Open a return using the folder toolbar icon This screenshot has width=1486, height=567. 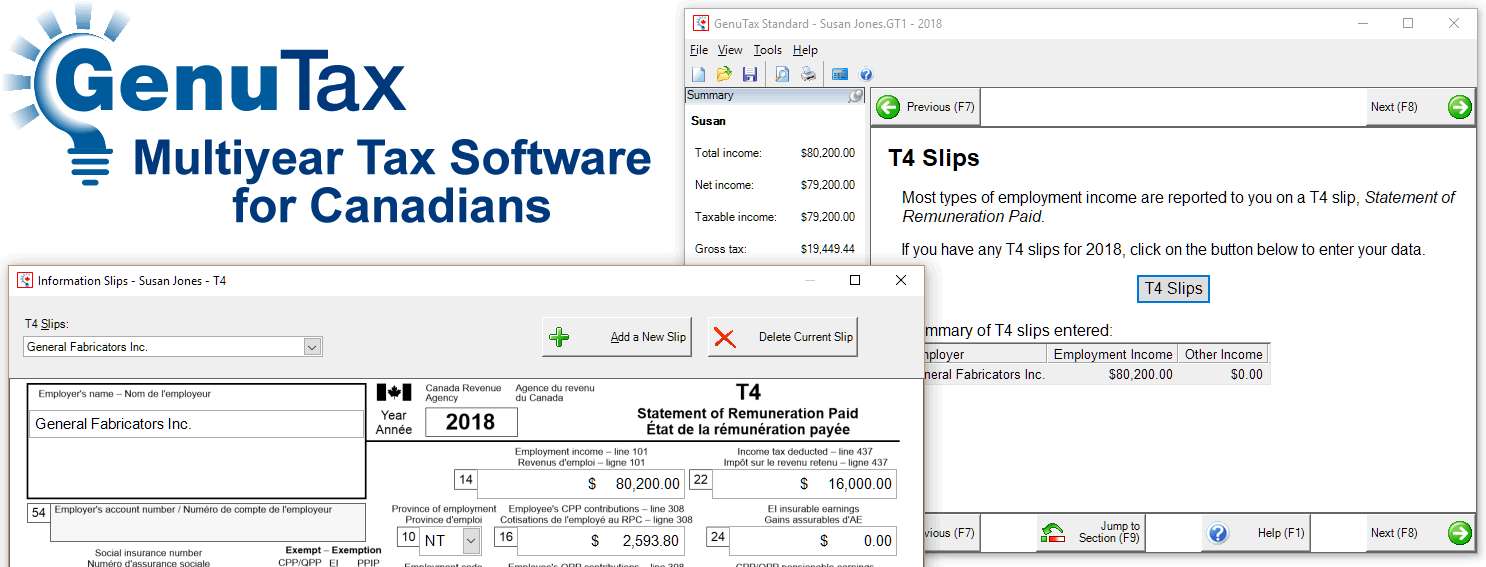point(724,74)
